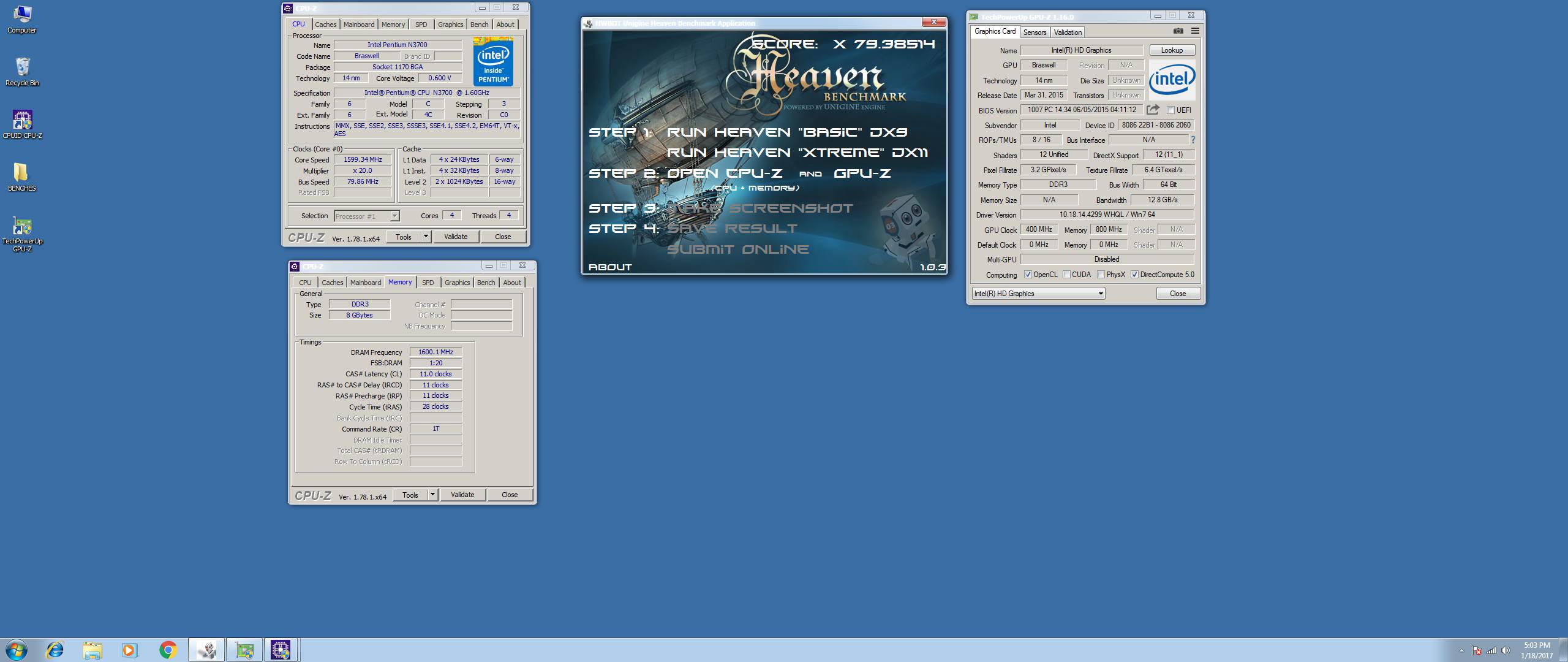Image resolution: width=1568 pixels, height=662 pixels.
Task: Open the Recycle Bin desktop icon
Action: 22,72
